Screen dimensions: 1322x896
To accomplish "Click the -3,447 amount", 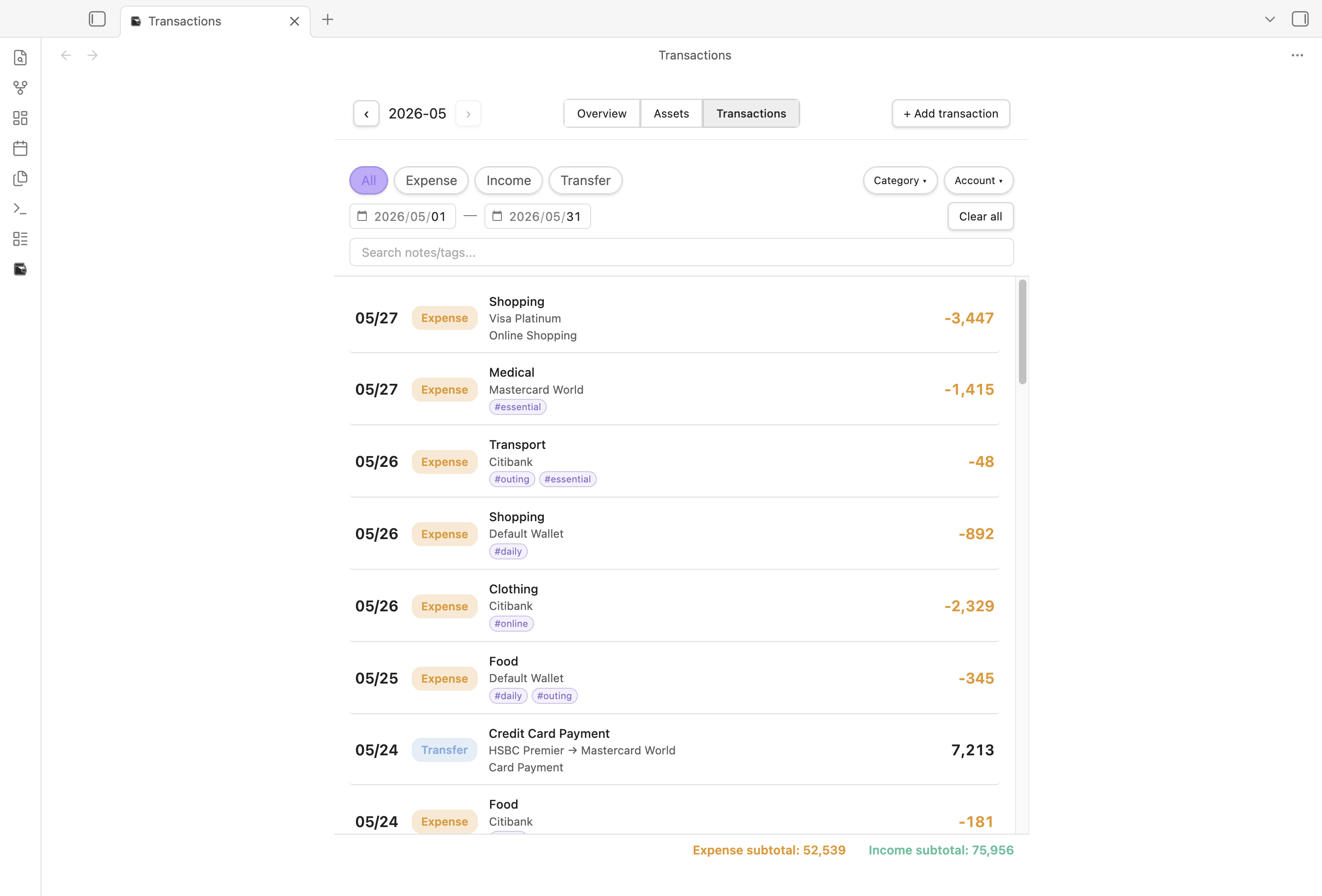I will (x=969, y=318).
